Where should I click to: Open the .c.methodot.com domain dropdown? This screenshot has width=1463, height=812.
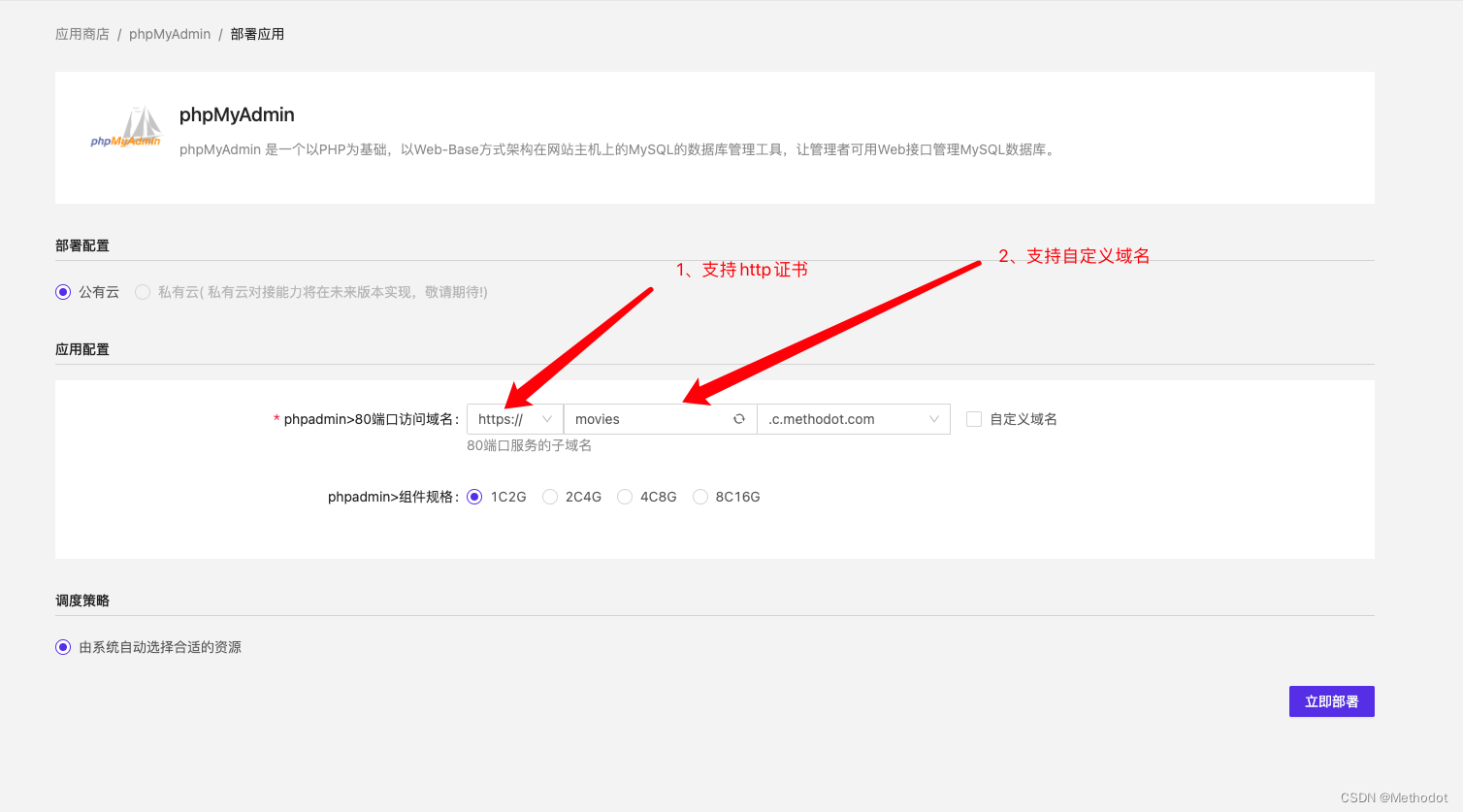pos(854,419)
